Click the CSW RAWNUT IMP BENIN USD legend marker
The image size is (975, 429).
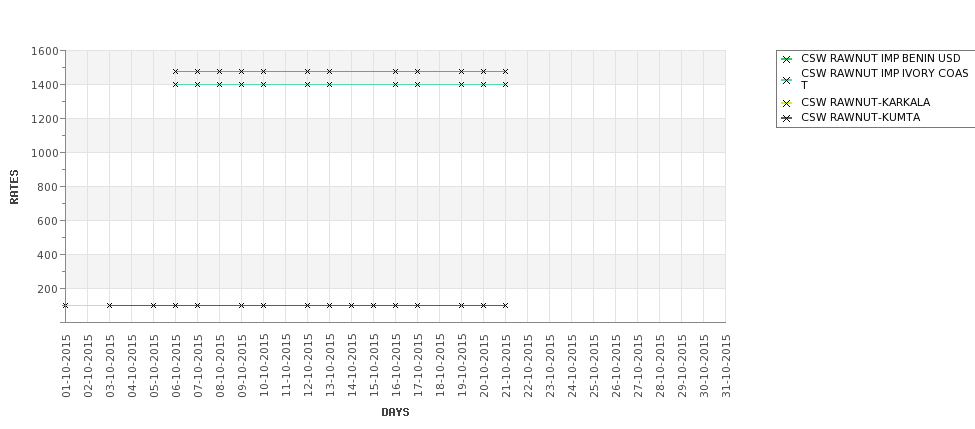point(787,59)
